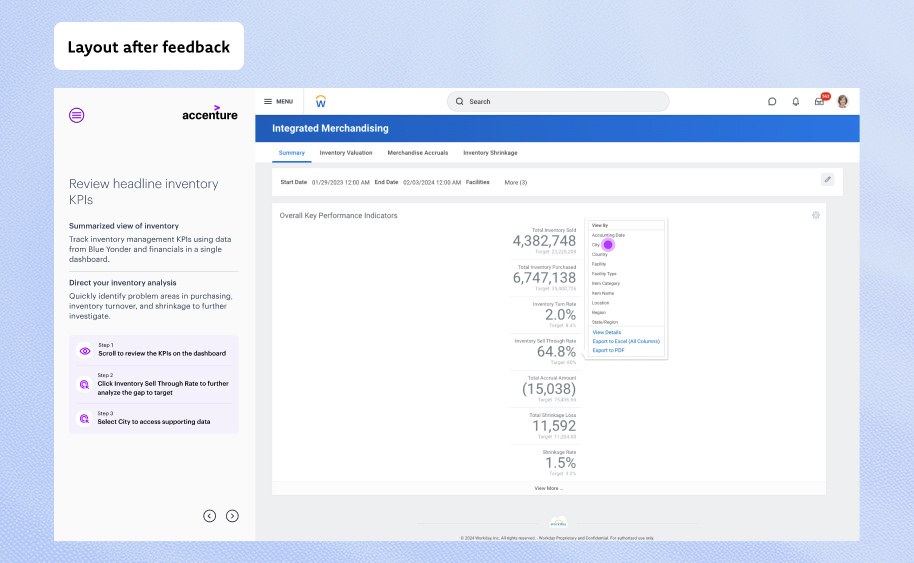914x563 pixels.
Task: Select Country in View By menu
Action: (x=600, y=254)
